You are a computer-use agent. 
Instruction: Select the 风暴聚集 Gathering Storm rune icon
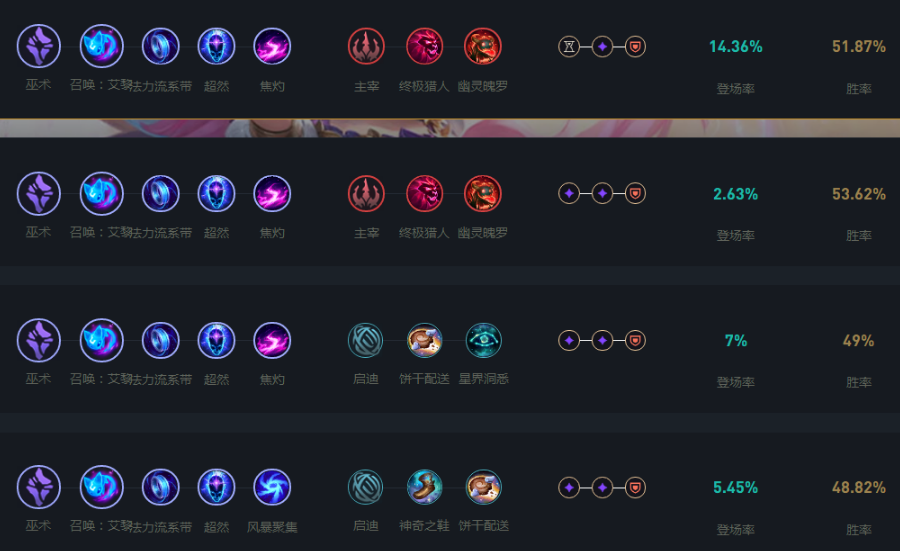click(x=272, y=487)
